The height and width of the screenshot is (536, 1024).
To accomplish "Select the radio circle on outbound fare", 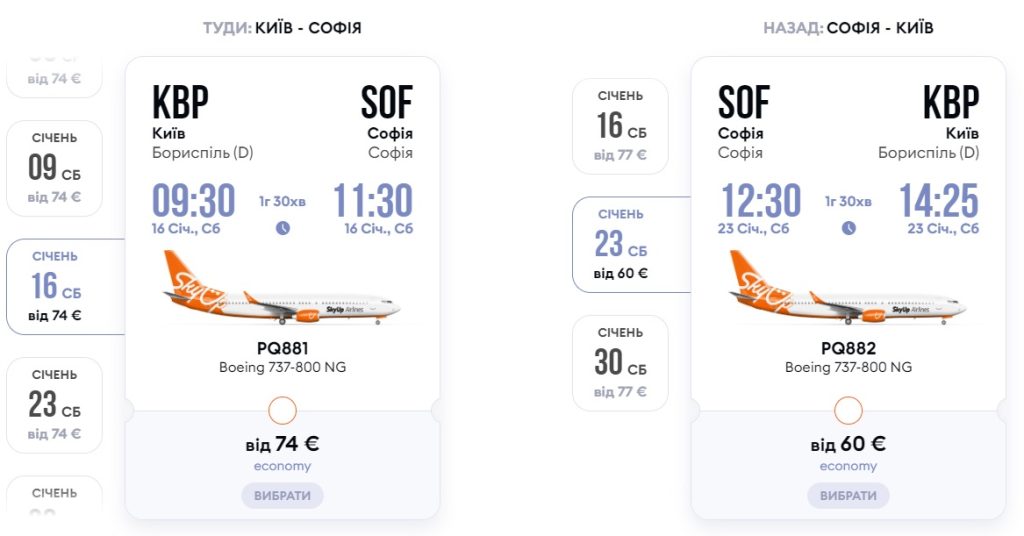I will [283, 410].
